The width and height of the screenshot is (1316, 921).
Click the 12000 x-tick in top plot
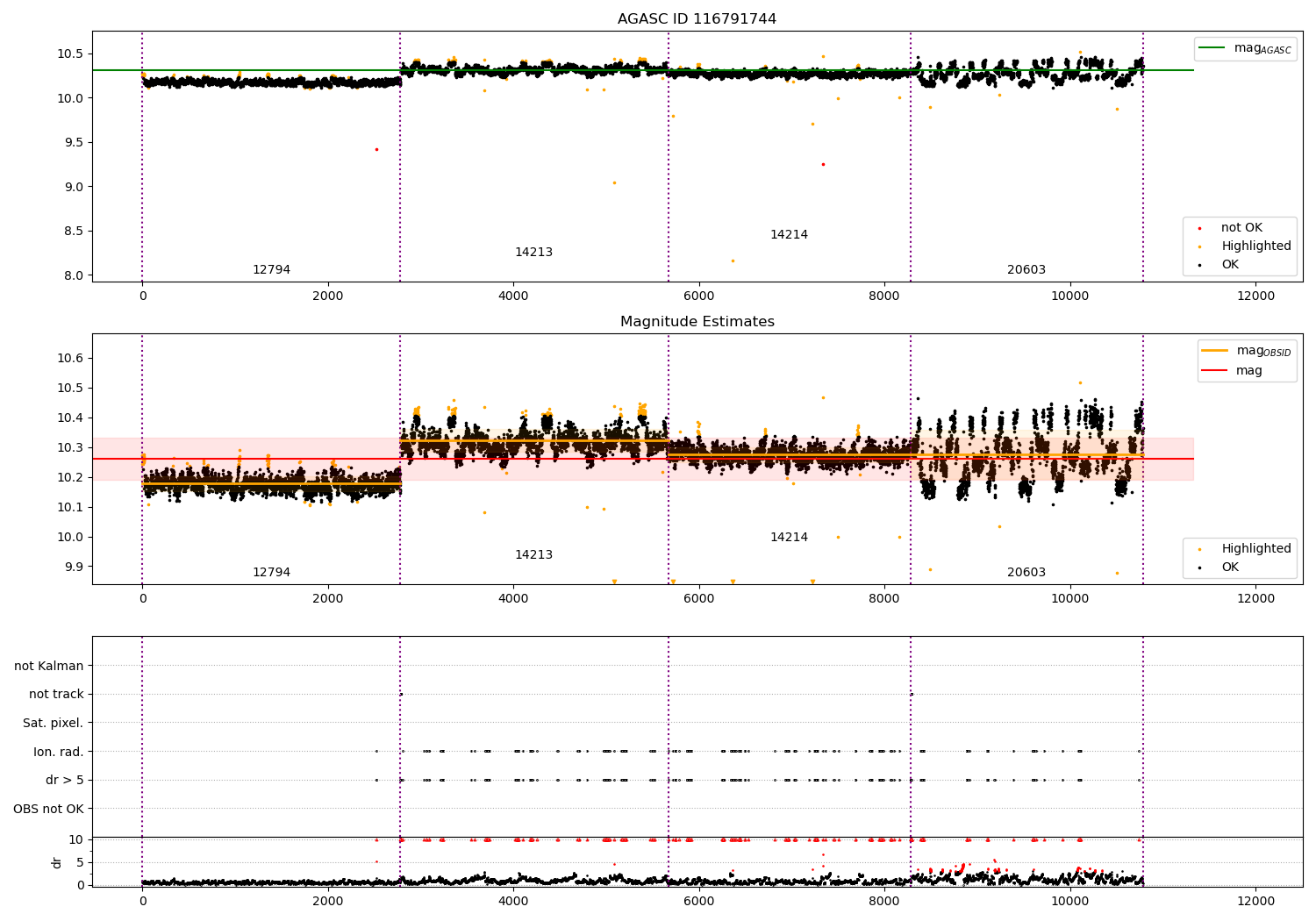[x=1255, y=296]
